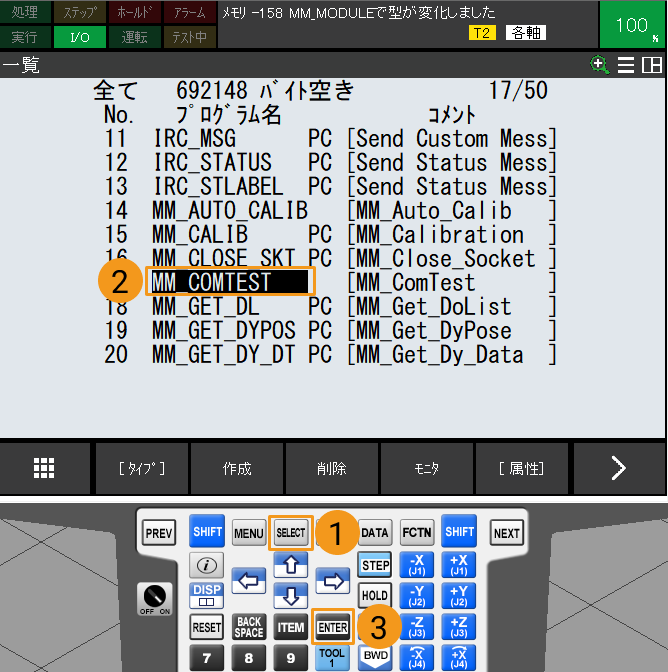Click the +X rotation (J4) jog key
This screenshot has height=672, width=668.
click(x=459, y=657)
